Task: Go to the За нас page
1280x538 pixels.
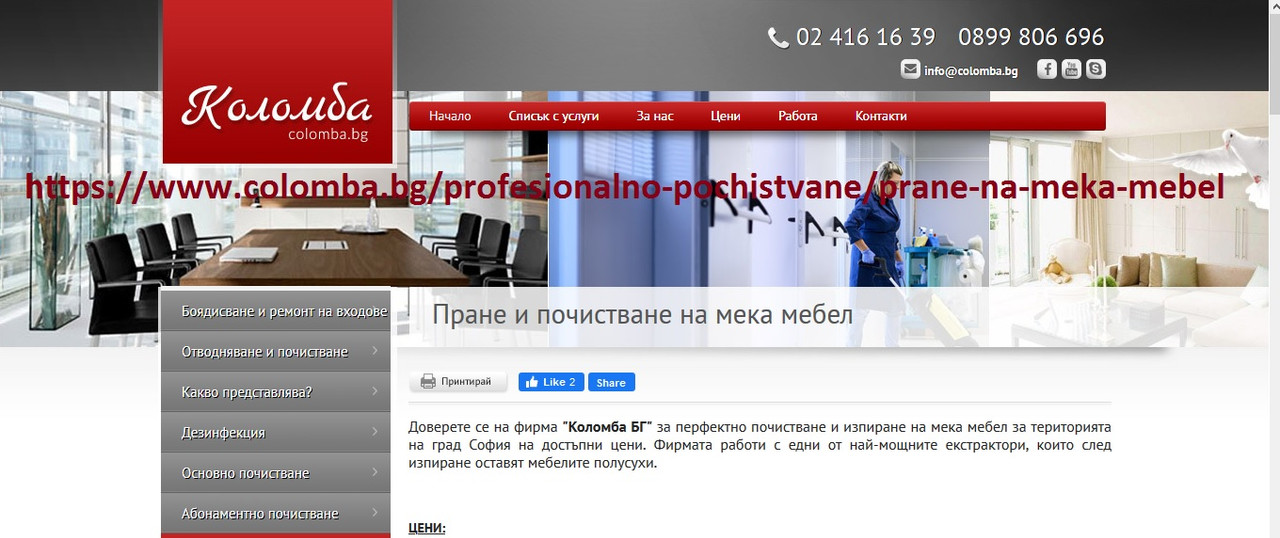Action: (x=655, y=116)
